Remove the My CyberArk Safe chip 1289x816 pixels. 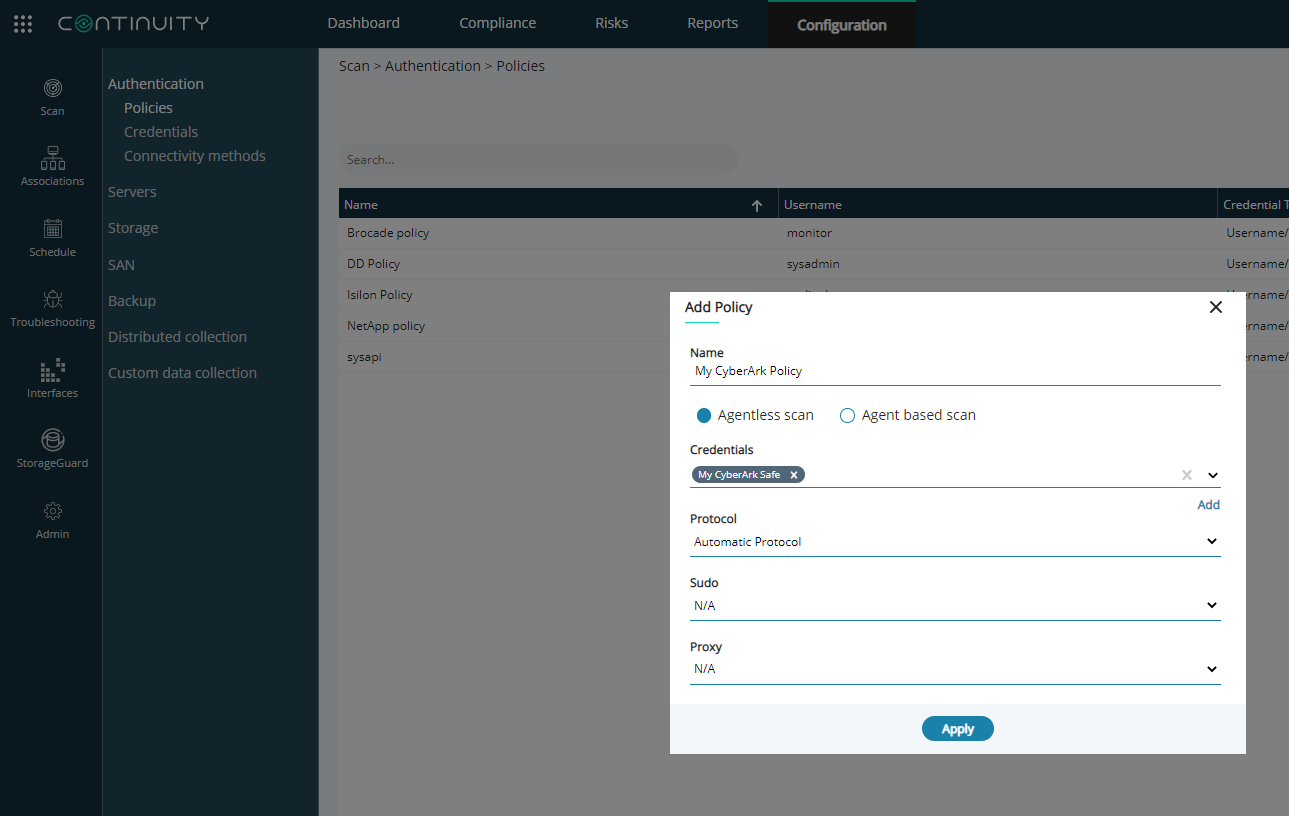click(x=794, y=475)
